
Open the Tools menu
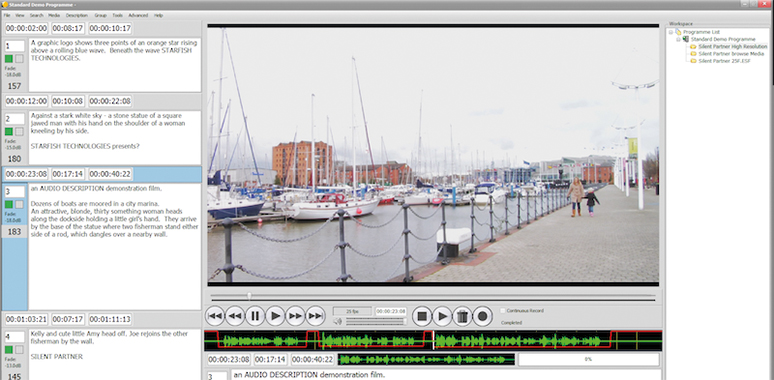pos(117,16)
